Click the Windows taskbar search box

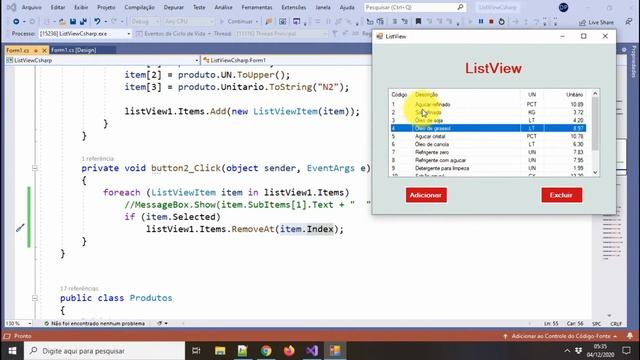point(104,351)
